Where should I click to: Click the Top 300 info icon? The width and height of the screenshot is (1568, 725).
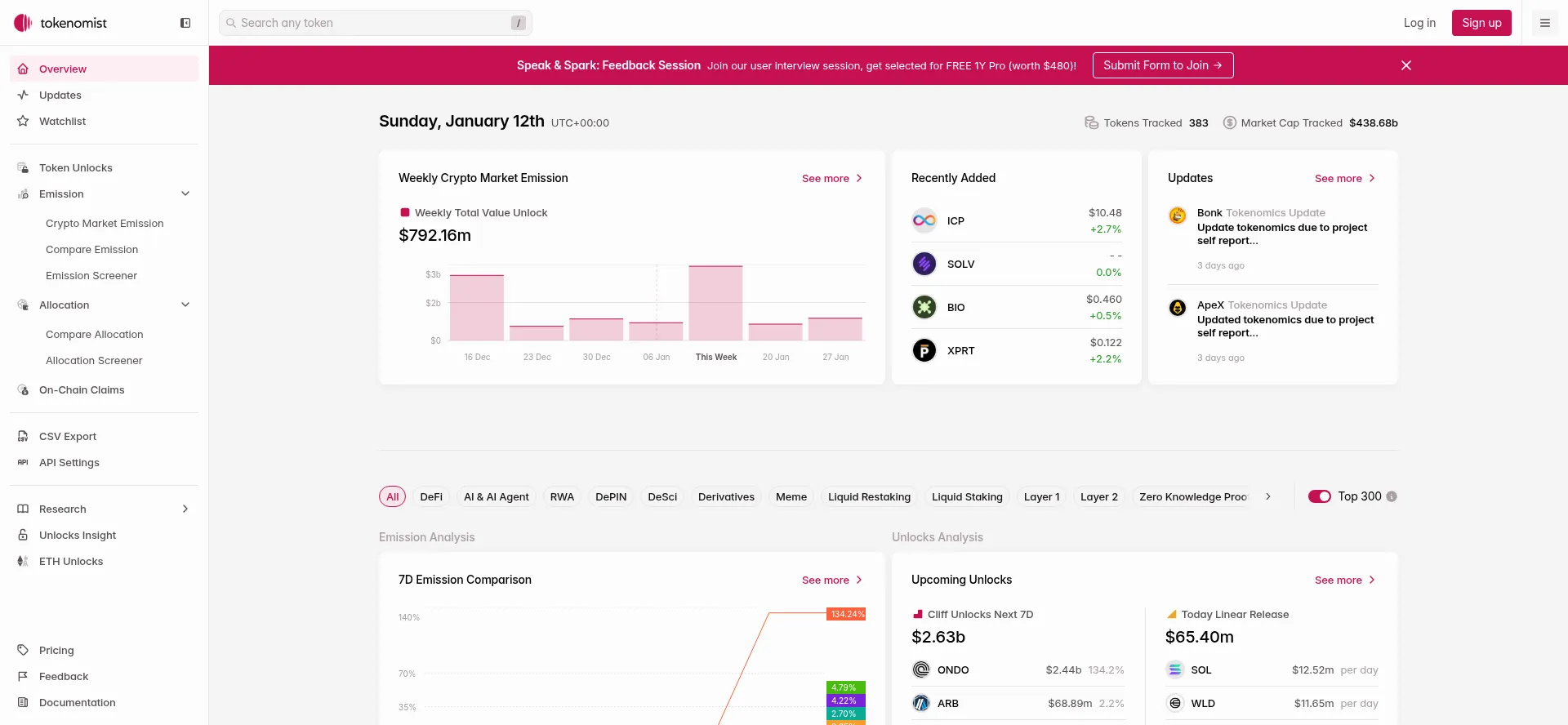click(1392, 496)
